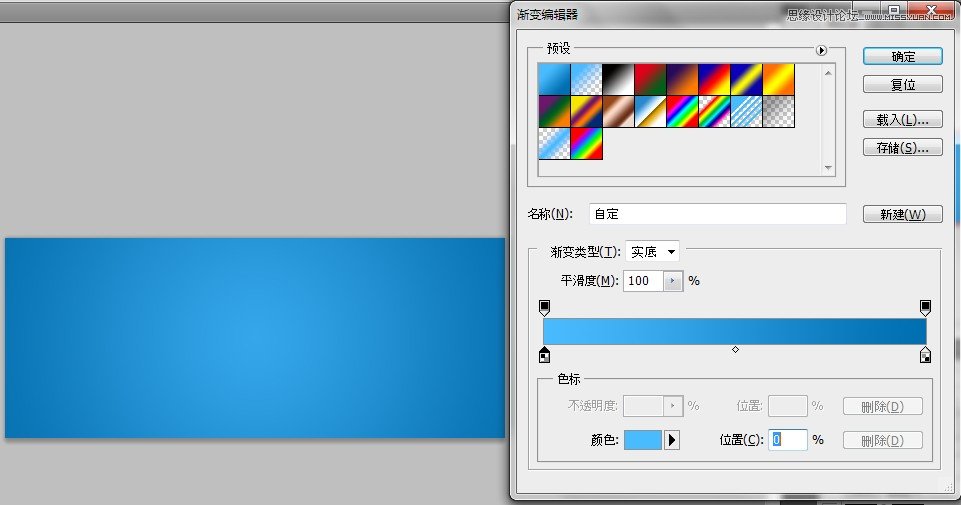Pick the copper gradient preset
This screenshot has width=961, height=505.
tap(618, 111)
